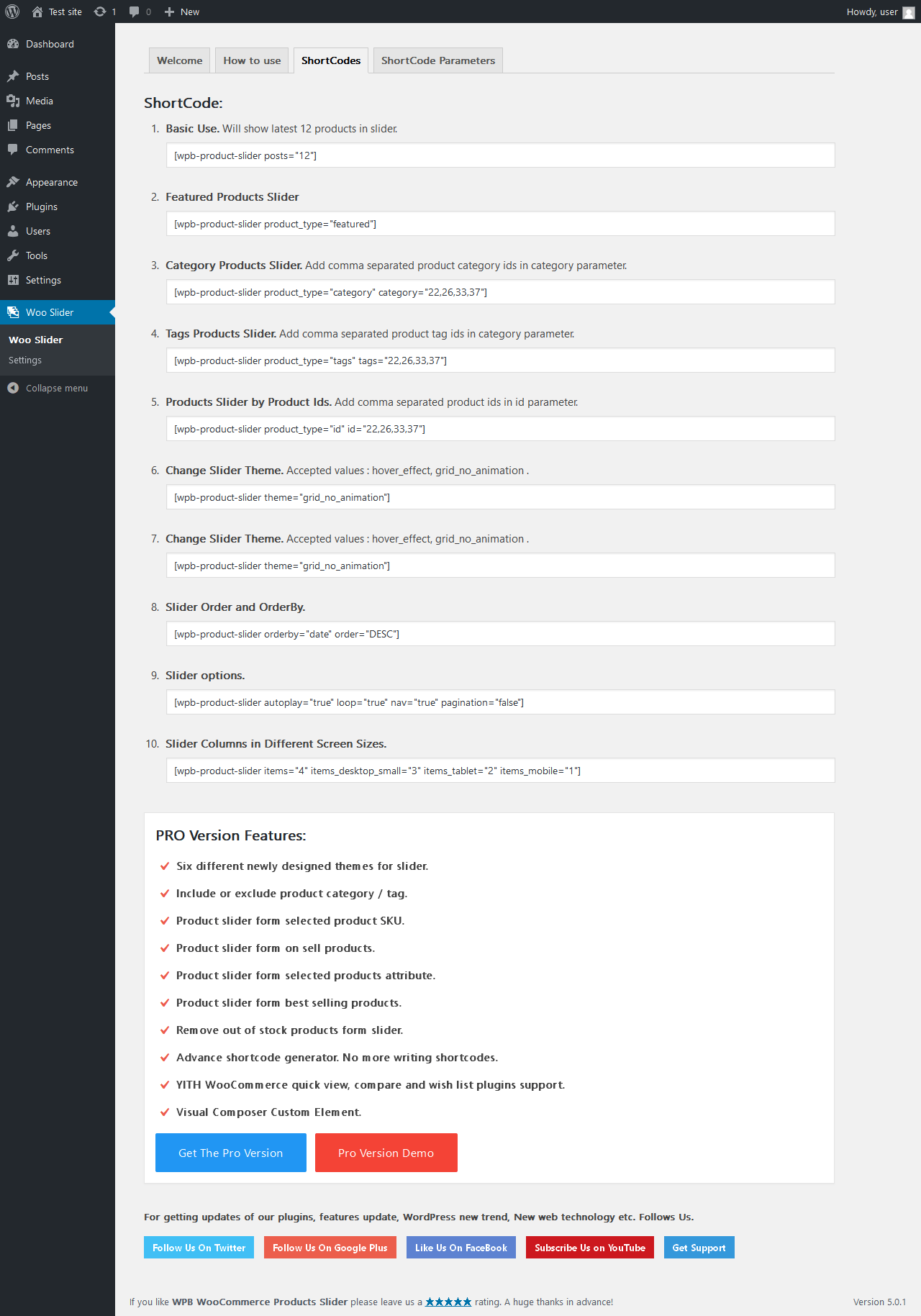Click the slider columns items shortcode field
Image resolution: width=921 pixels, height=1316 pixels.
(500, 771)
